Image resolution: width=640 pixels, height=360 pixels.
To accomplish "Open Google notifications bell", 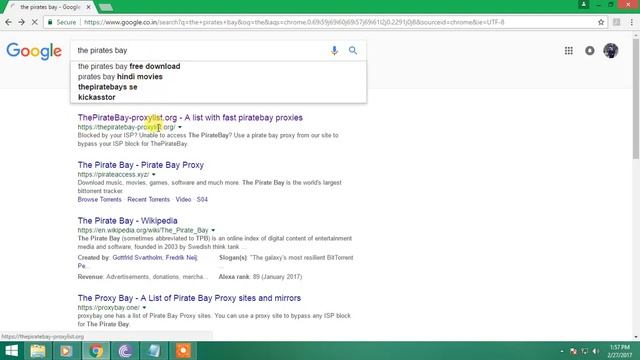I will click(x=590, y=51).
